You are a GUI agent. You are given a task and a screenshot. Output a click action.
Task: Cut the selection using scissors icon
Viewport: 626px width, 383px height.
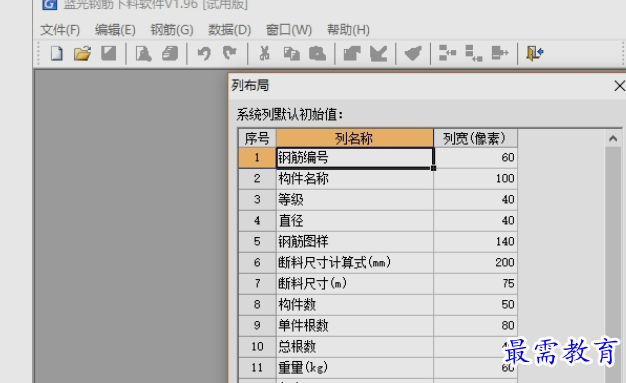[264, 53]
